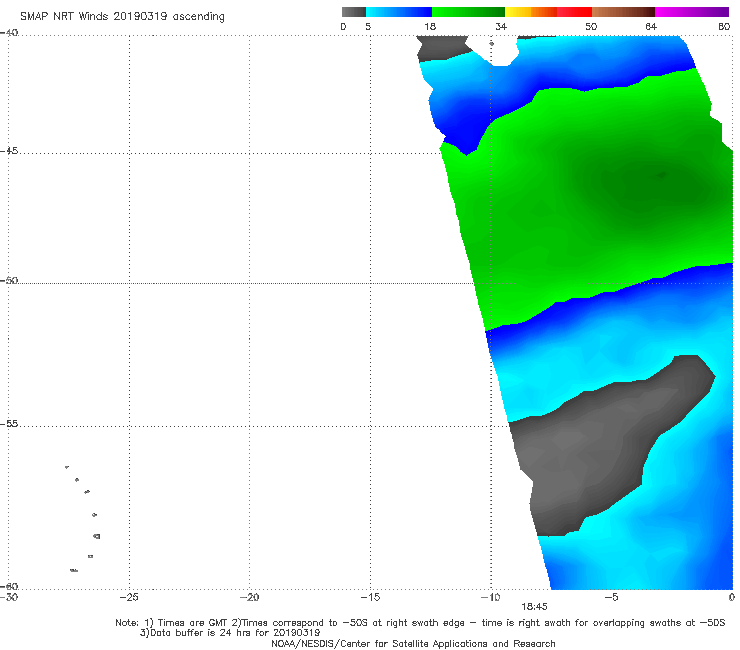Click the latitude label '-55' on the left axis

[9, 424]
